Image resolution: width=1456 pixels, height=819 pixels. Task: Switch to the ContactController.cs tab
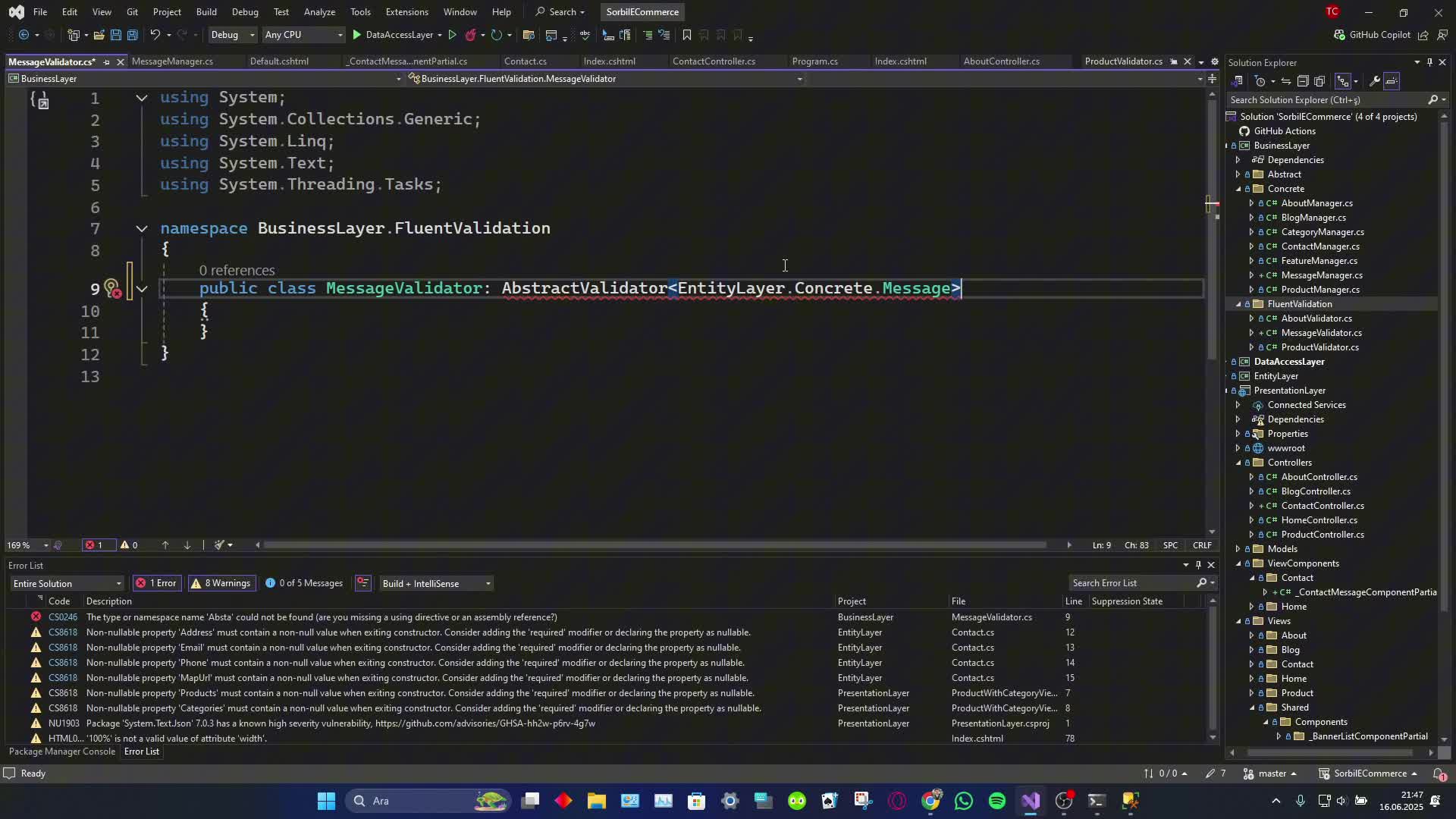(714, 61)
